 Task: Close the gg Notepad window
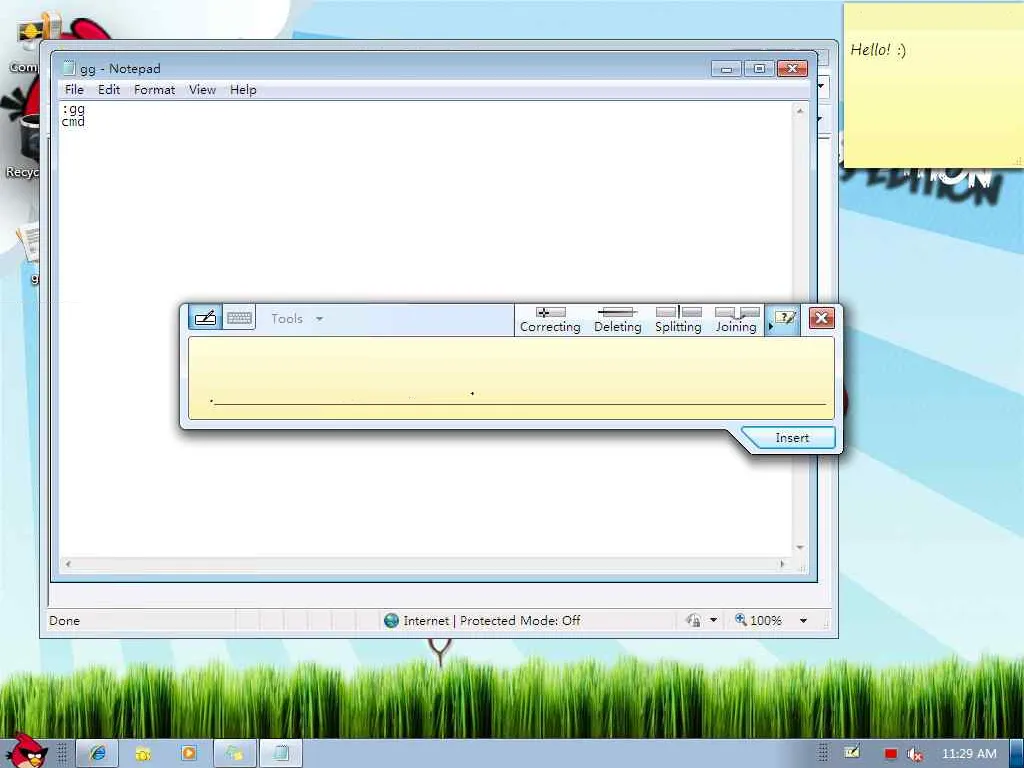(792, 69)
